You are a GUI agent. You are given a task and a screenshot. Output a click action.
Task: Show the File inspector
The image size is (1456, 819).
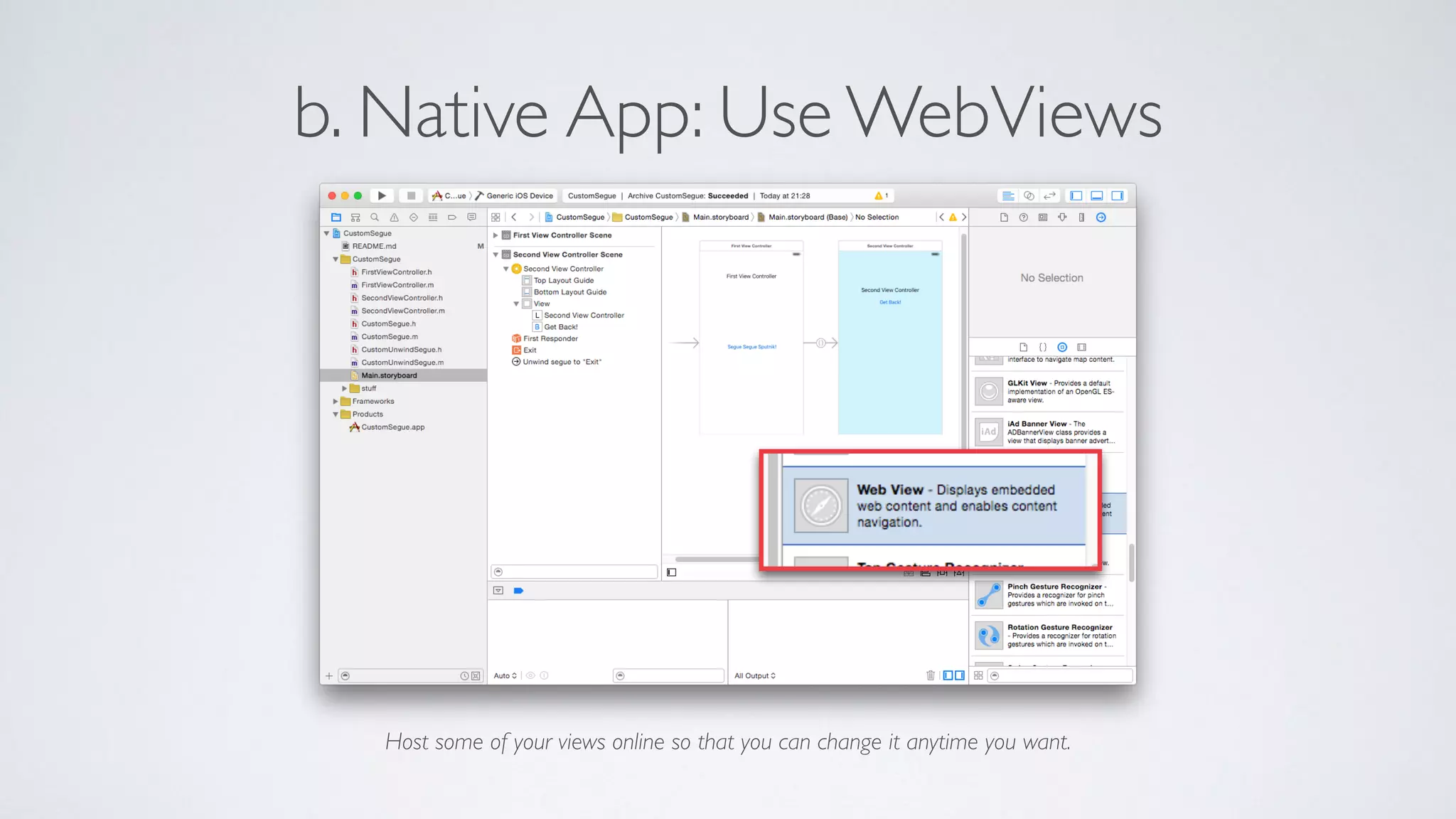point(1004,218)
